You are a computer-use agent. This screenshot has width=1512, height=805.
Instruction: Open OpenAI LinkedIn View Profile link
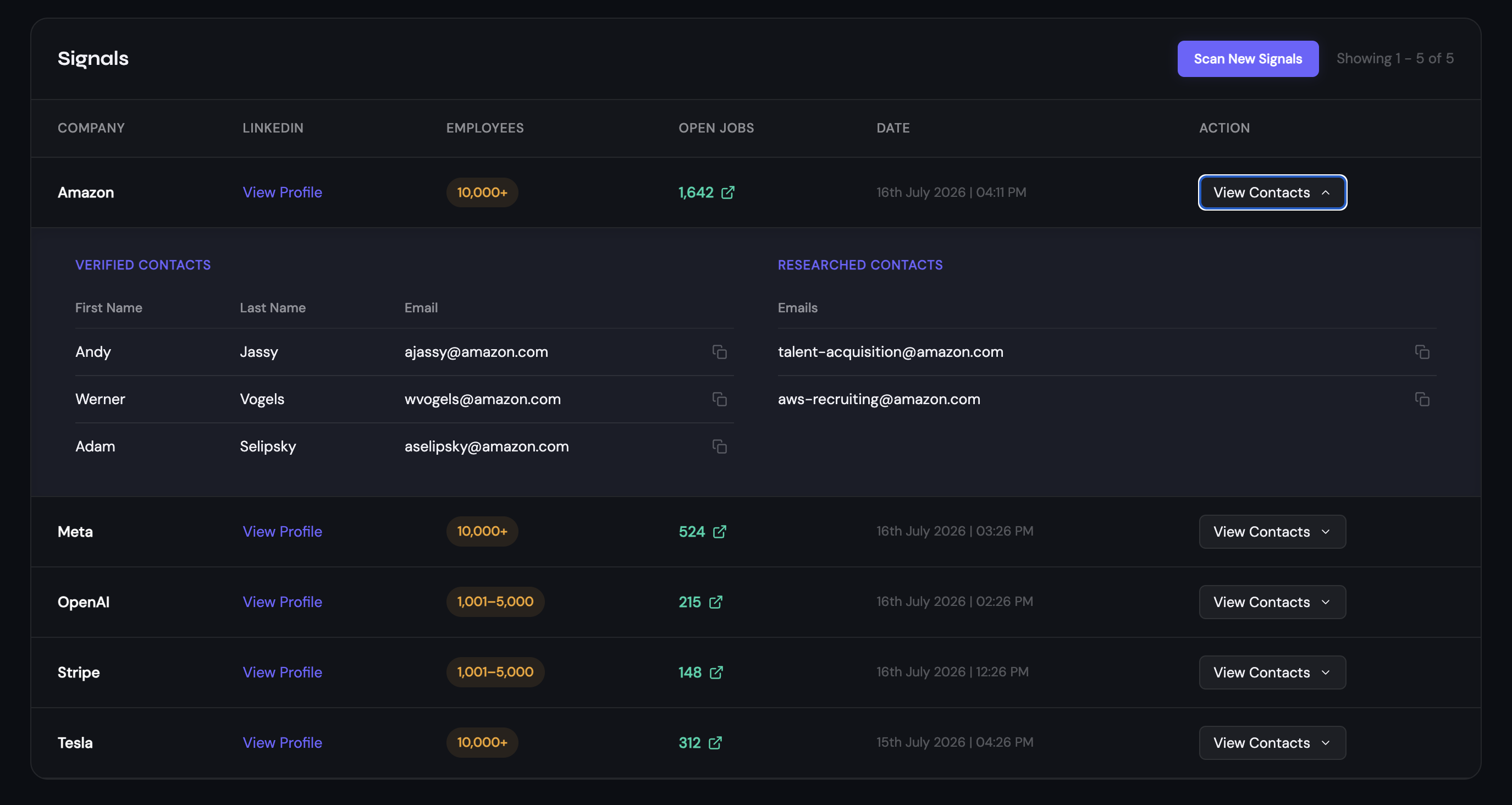(x=282, y=602)
